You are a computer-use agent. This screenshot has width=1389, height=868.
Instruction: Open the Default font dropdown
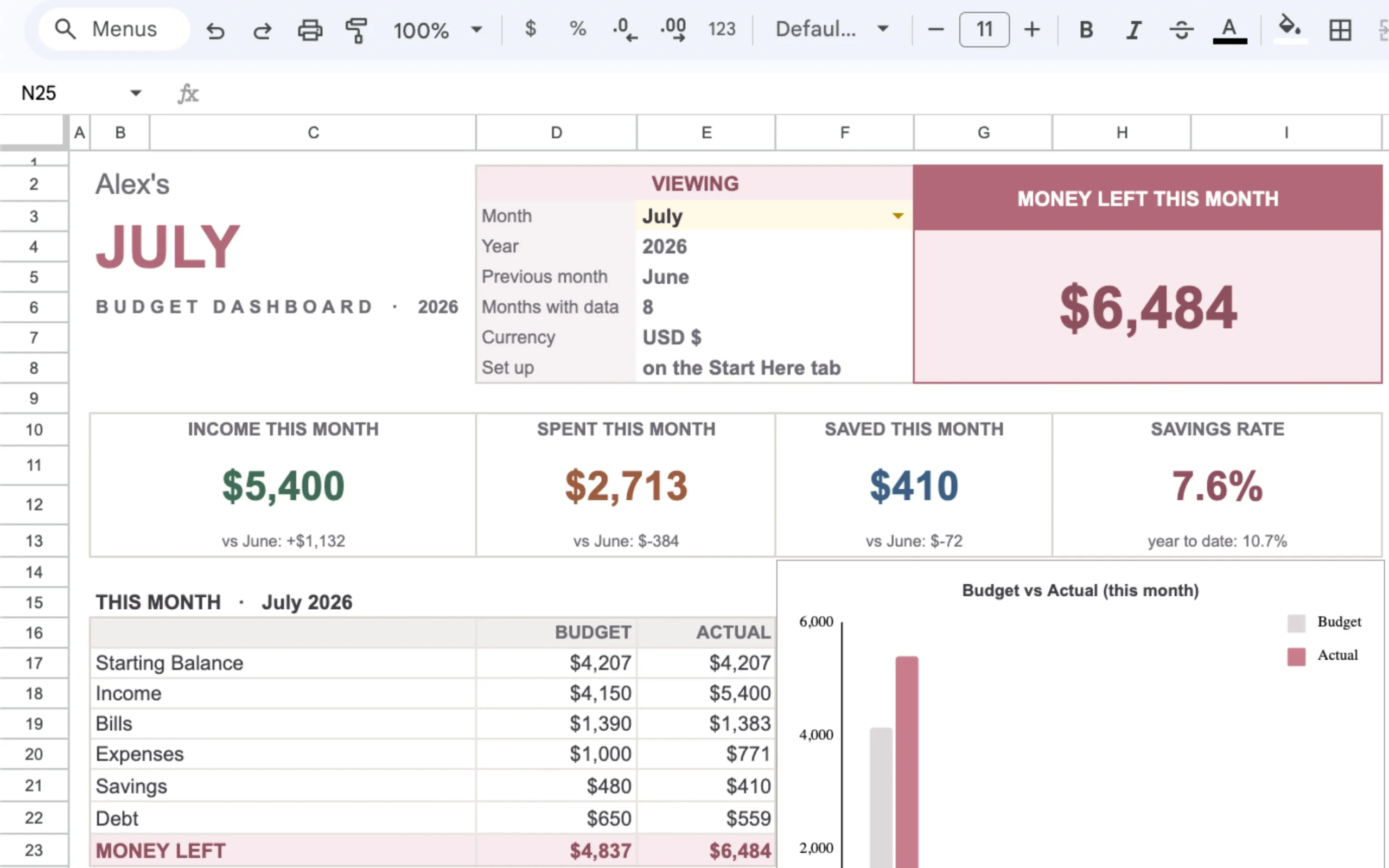click(832, 29)
